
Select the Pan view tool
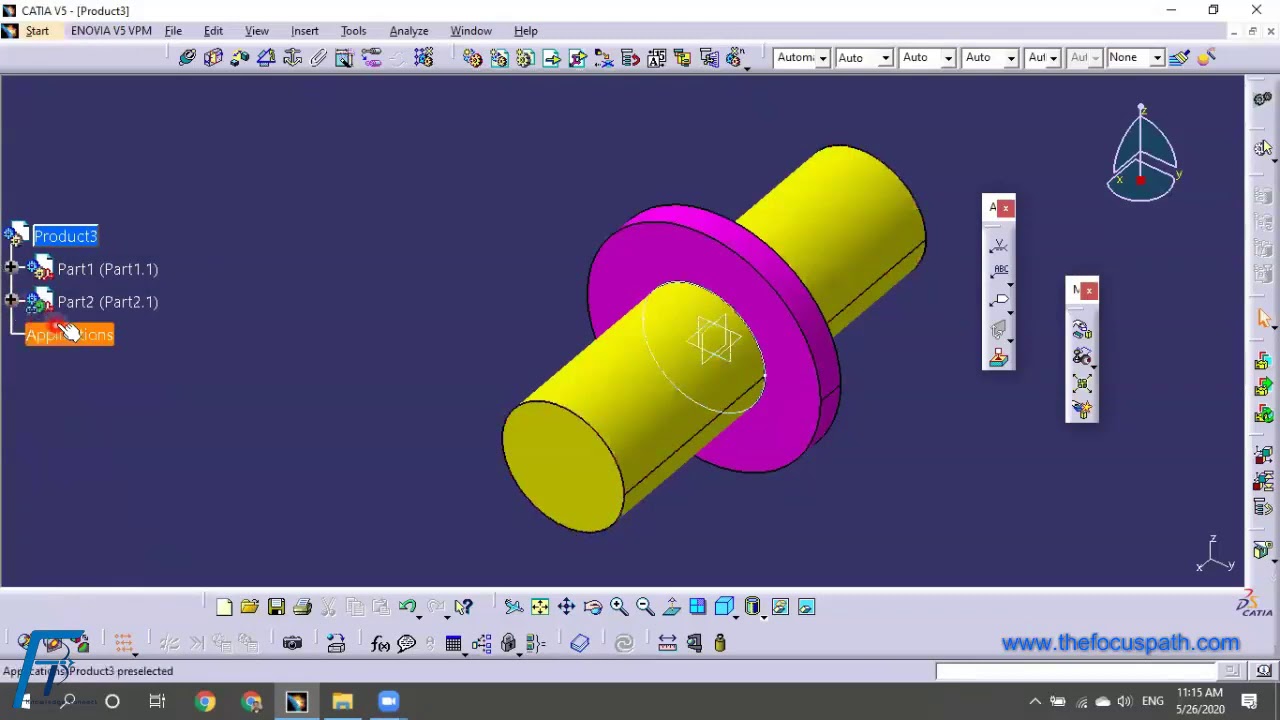pos(566,607)
